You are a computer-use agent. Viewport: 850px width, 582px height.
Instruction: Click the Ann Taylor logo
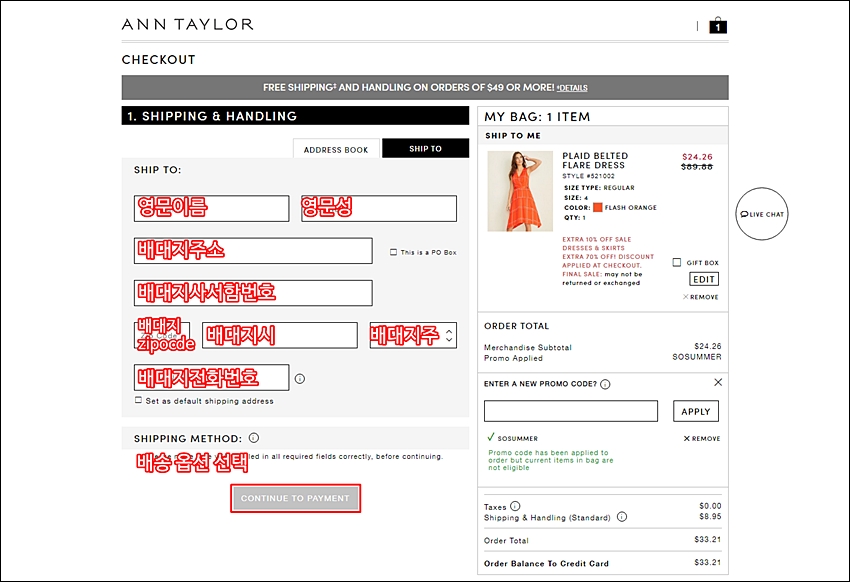[188, 24]
